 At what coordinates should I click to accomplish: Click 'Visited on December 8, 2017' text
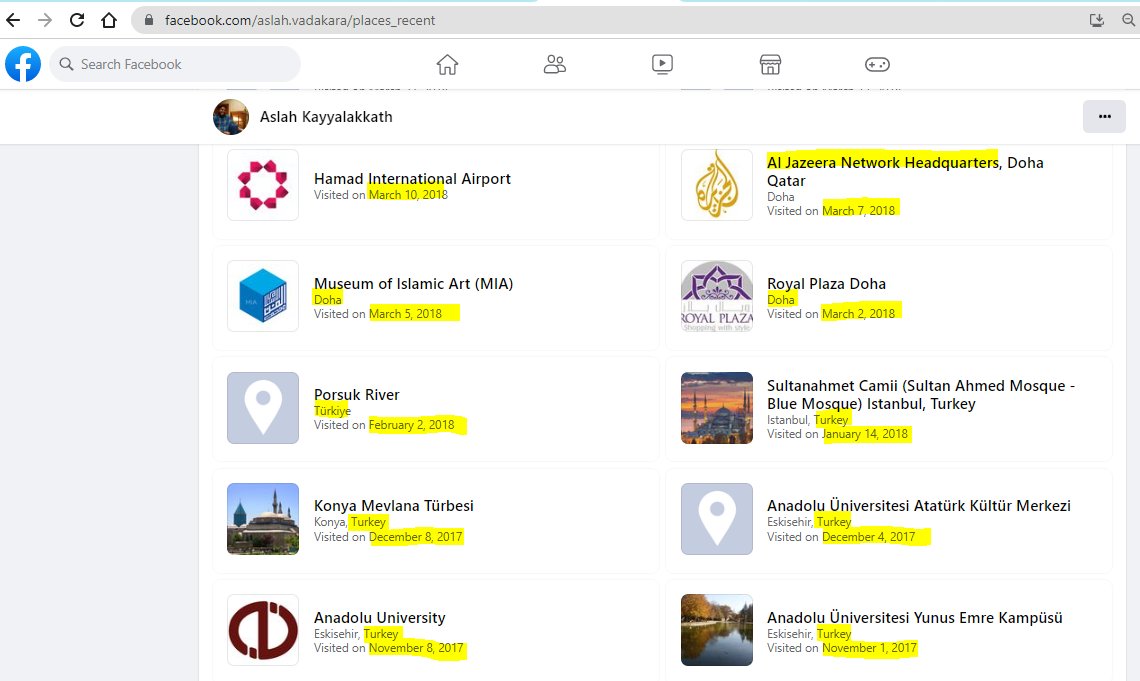click(388, 537)
